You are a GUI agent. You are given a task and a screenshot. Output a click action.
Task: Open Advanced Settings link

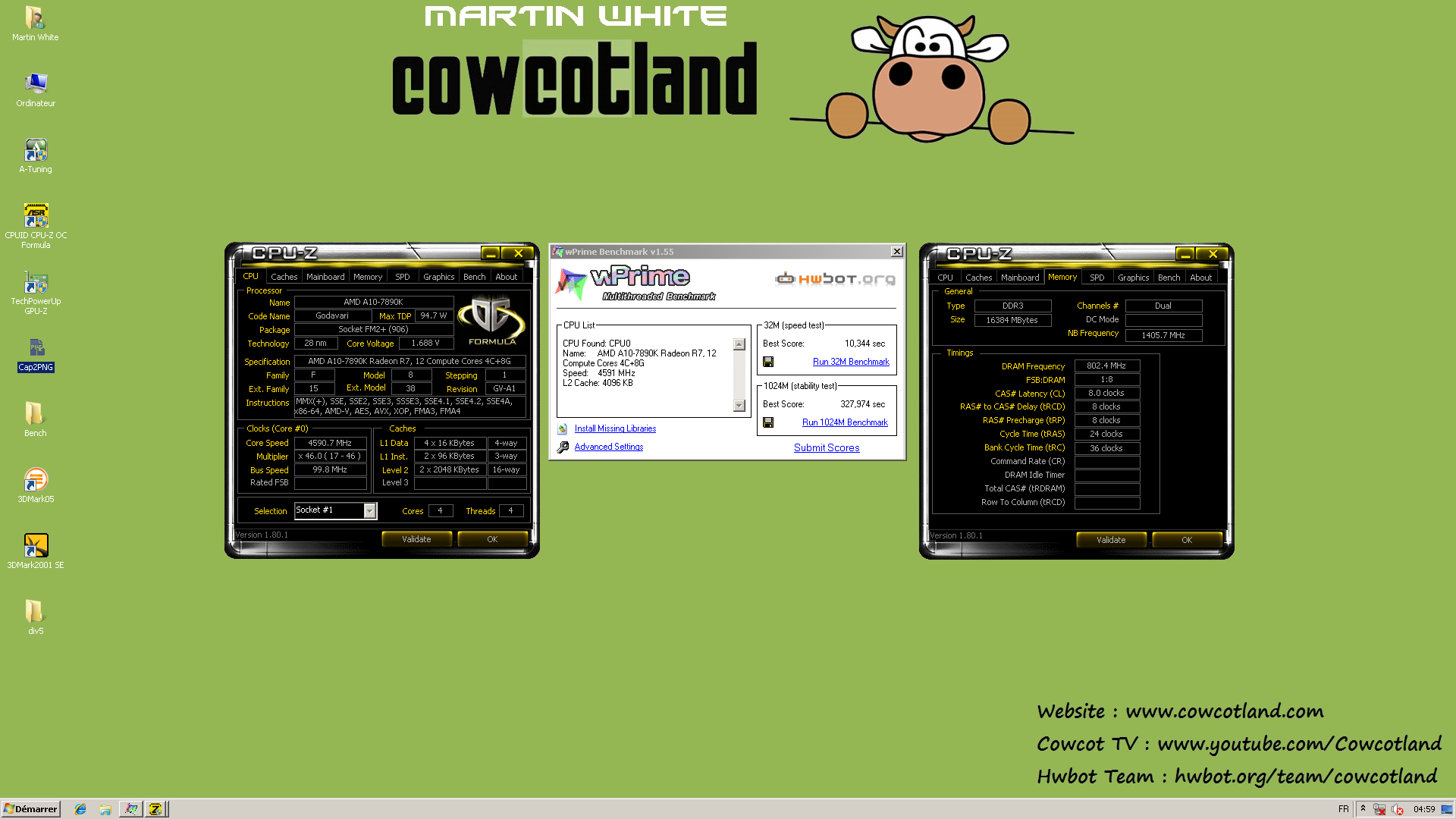tap(608, 447)
